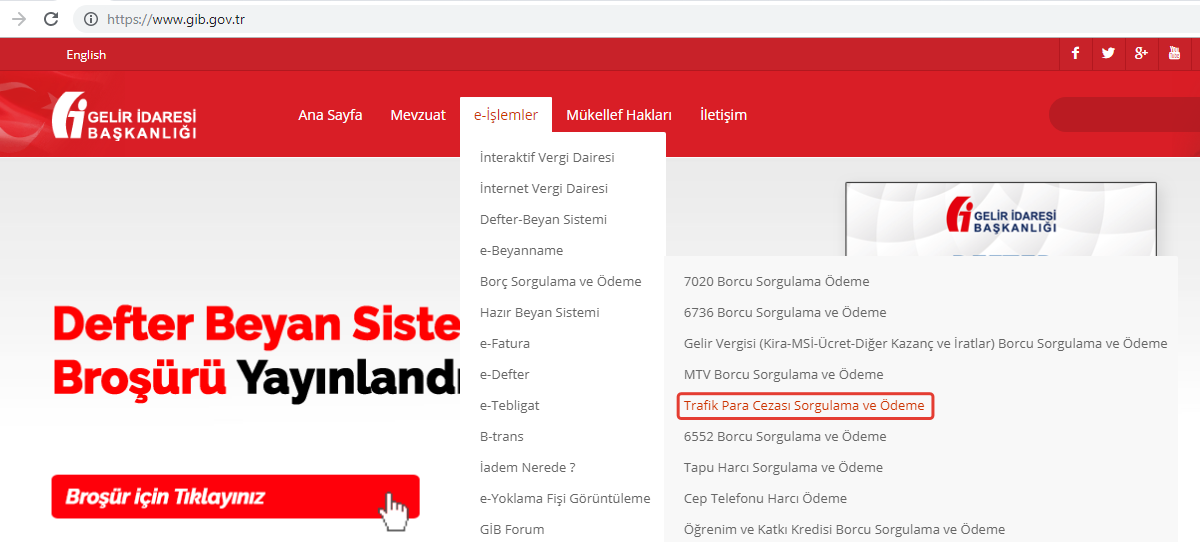Open the Twitter social icon
Viewport: 1200px width, 542px height.
(x=1108, y=54)
